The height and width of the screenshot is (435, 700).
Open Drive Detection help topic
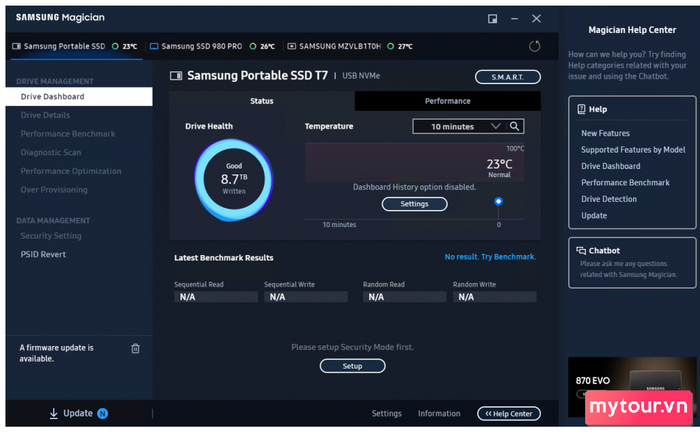click(x=608, y=199)
